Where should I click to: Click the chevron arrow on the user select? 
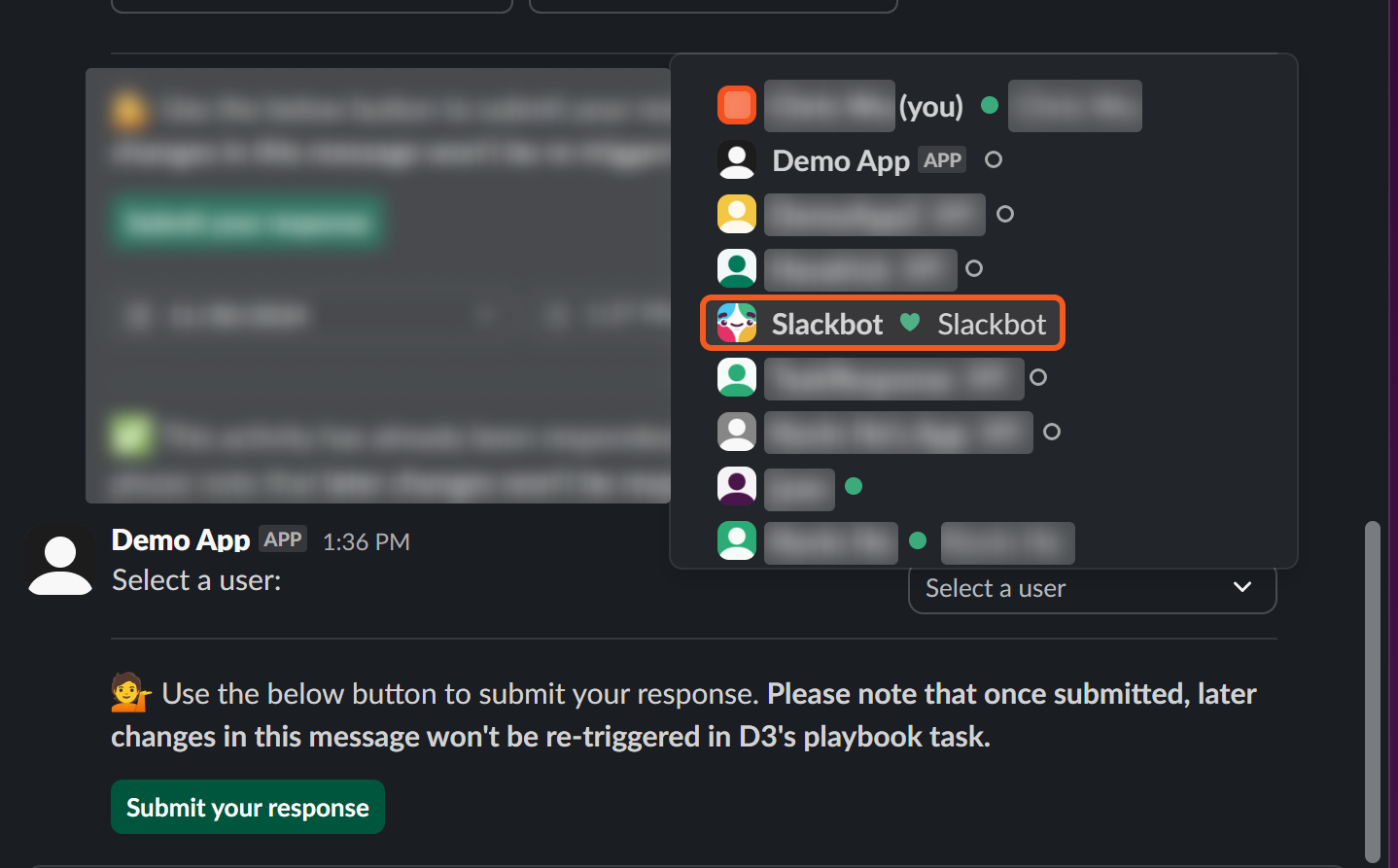(1241, 587)
